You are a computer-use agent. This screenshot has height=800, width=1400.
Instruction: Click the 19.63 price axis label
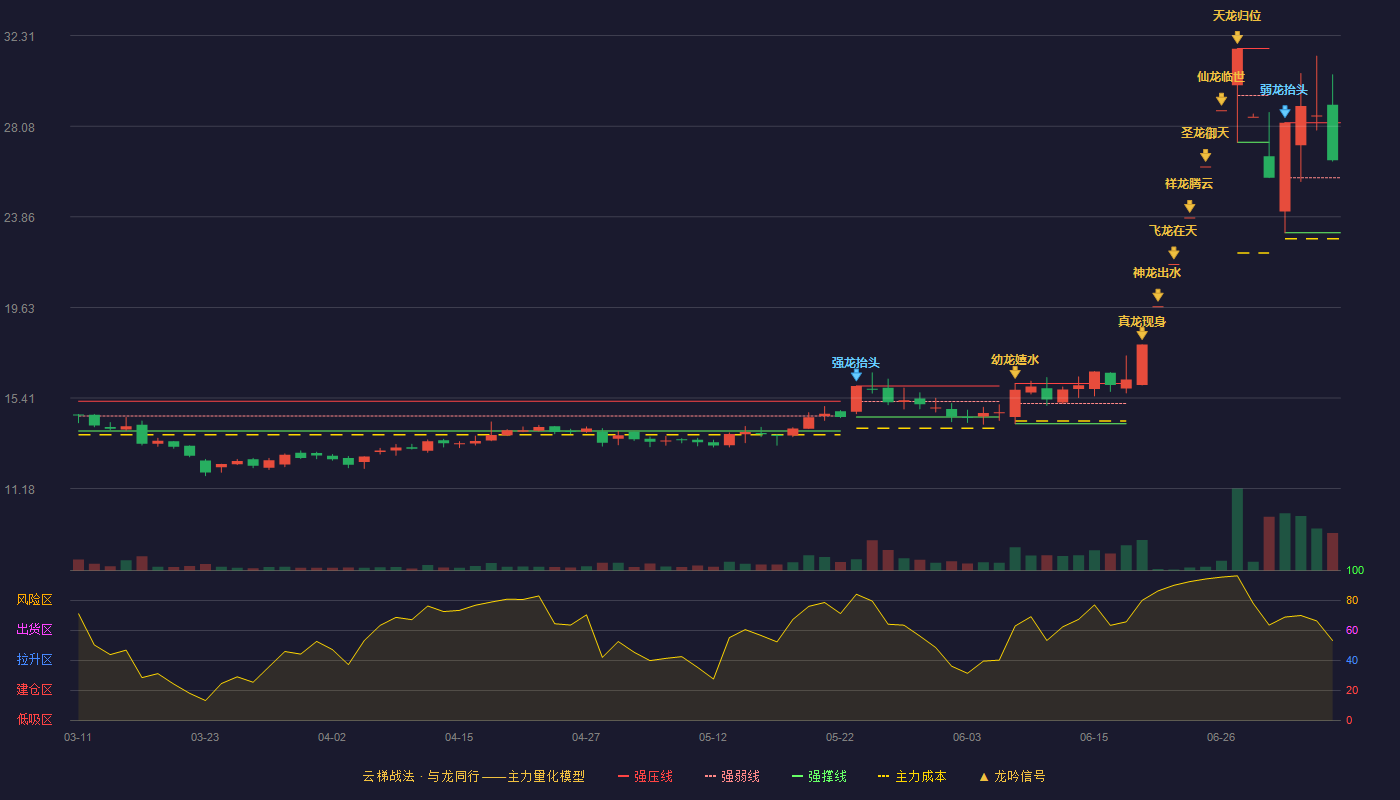(x=20, y=308)
